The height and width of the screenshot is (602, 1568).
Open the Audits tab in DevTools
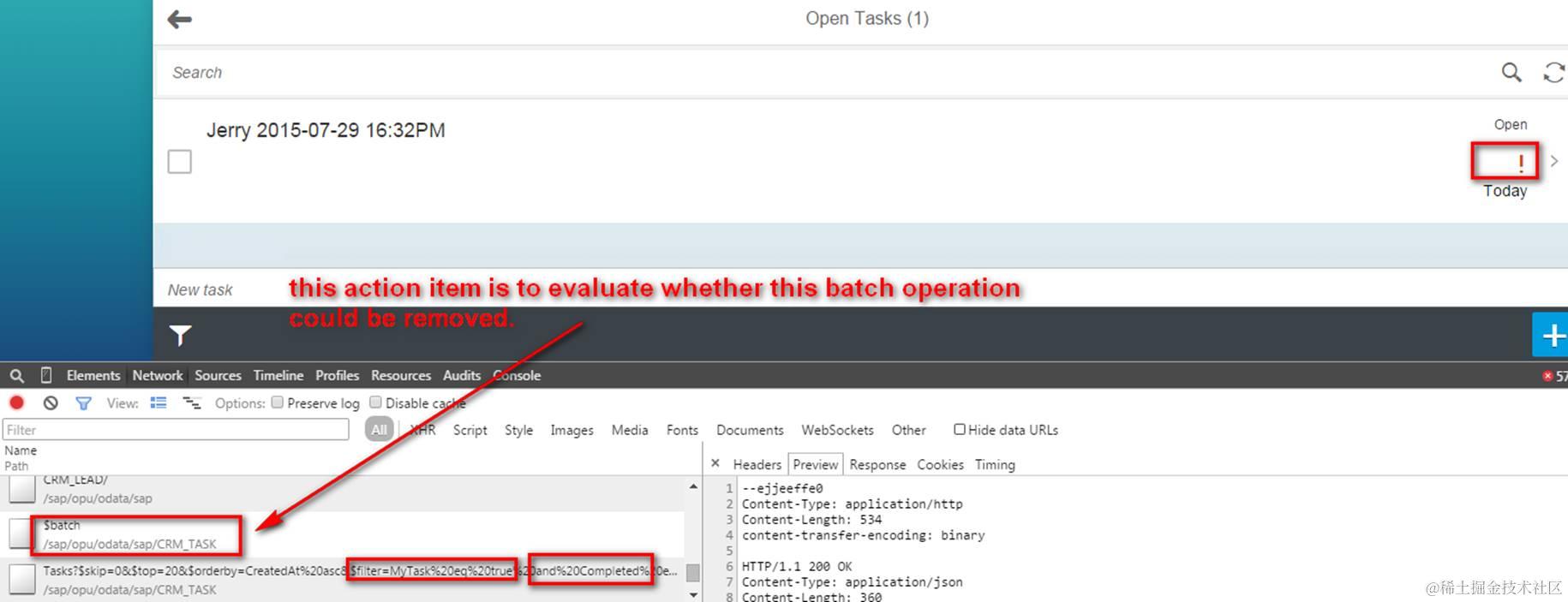coord(462,375)
